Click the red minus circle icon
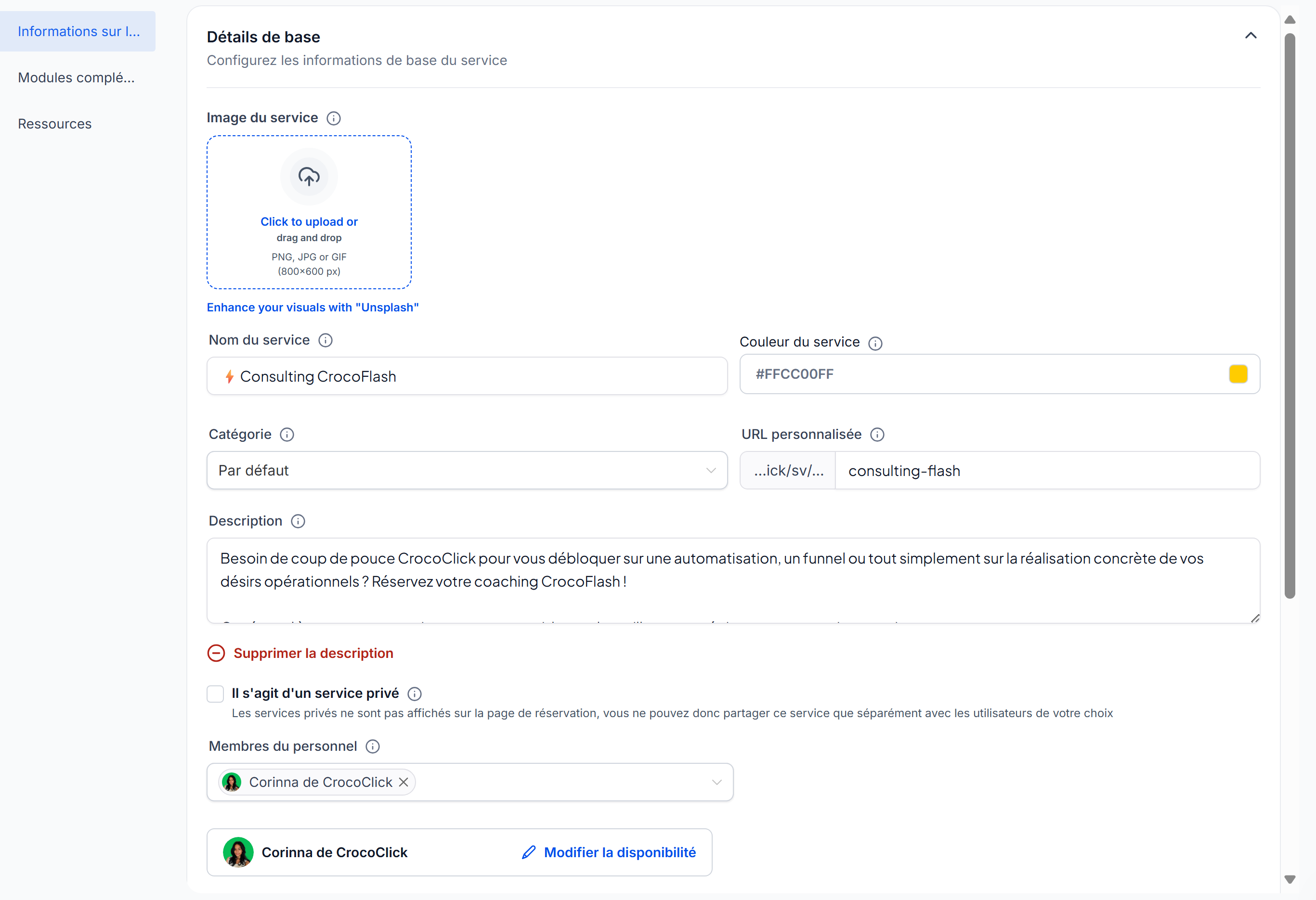 coord(216,653)
